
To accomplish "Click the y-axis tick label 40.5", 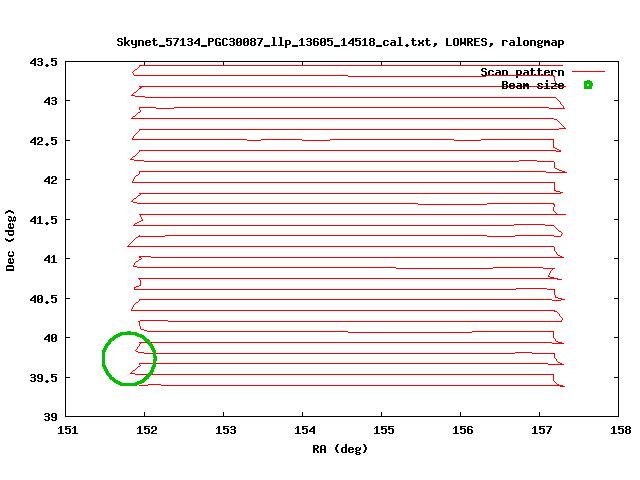I will pyautogui.click(x=44, y=299).
